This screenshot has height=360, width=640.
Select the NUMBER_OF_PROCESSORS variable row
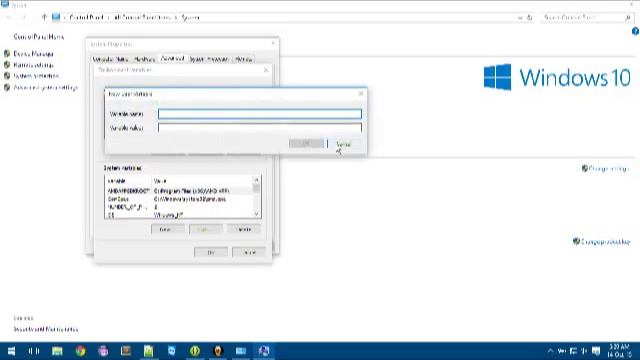coord(179,207)
